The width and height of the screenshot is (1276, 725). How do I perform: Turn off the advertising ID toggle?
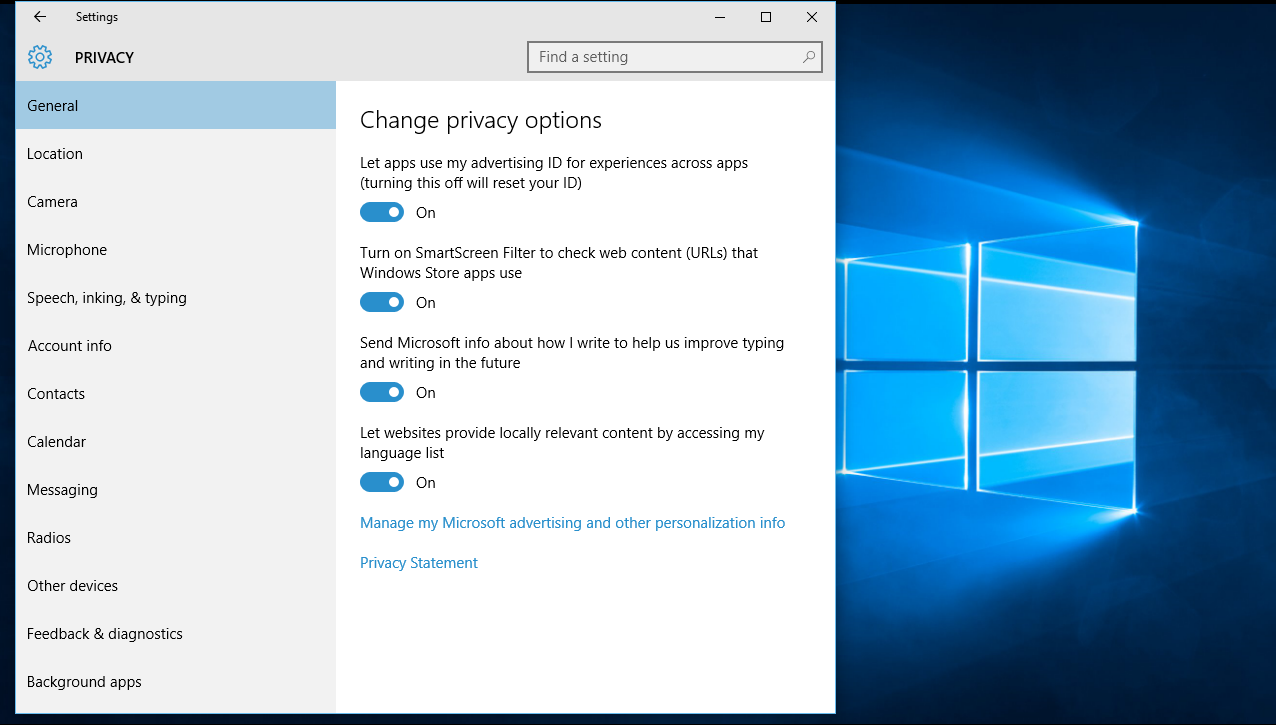point(381,212)
